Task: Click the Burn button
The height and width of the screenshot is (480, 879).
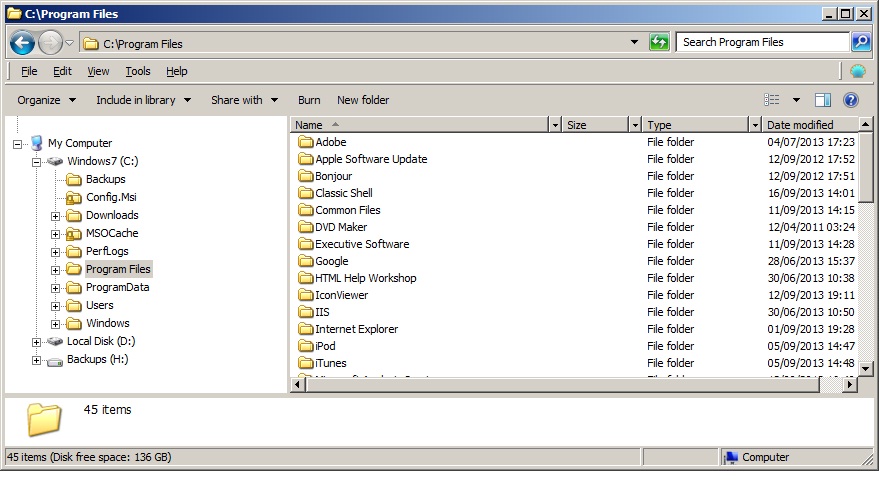Action: point(309,100)
